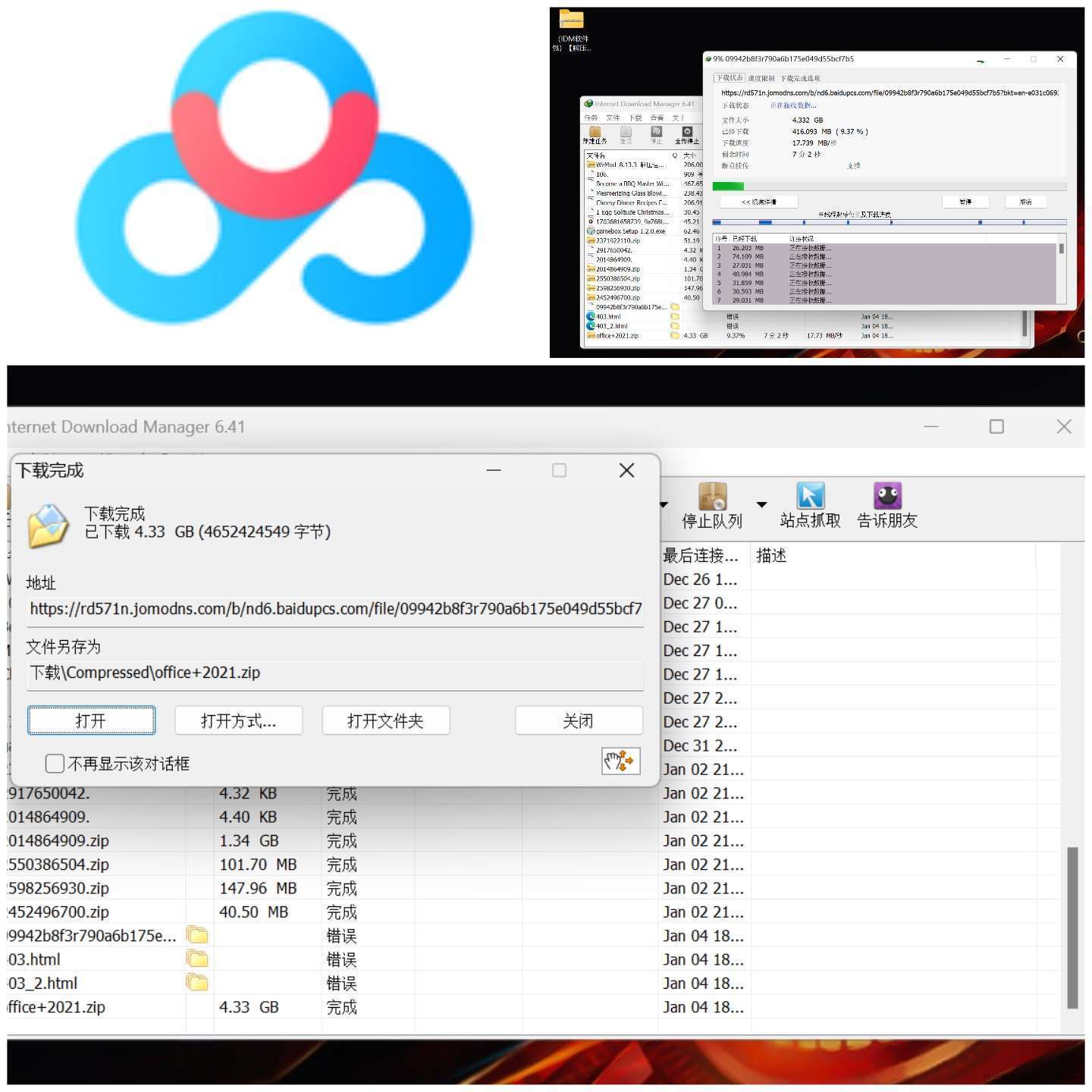
Task: Click the 停止 toolbar icon
Action: (657, 132)
